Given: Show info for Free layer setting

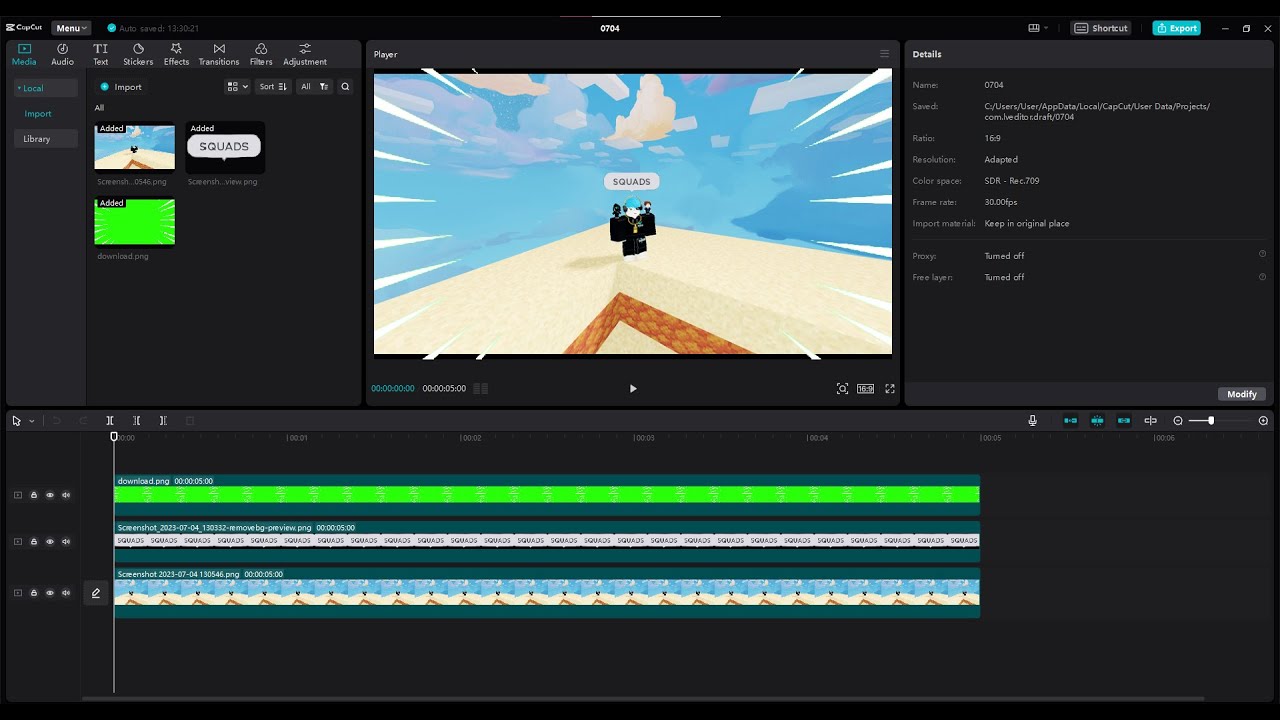Looking at the screenshot, I should coord(1262,276).
